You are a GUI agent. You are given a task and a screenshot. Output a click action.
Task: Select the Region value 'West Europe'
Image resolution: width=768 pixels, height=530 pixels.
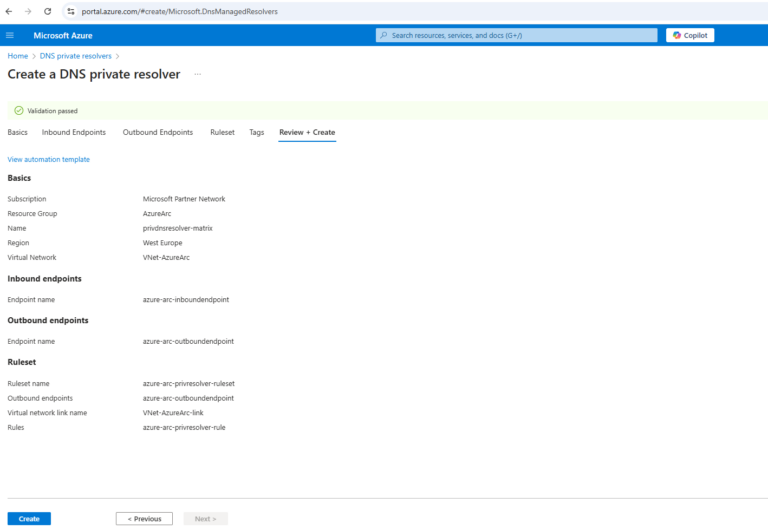coord(162,243)
